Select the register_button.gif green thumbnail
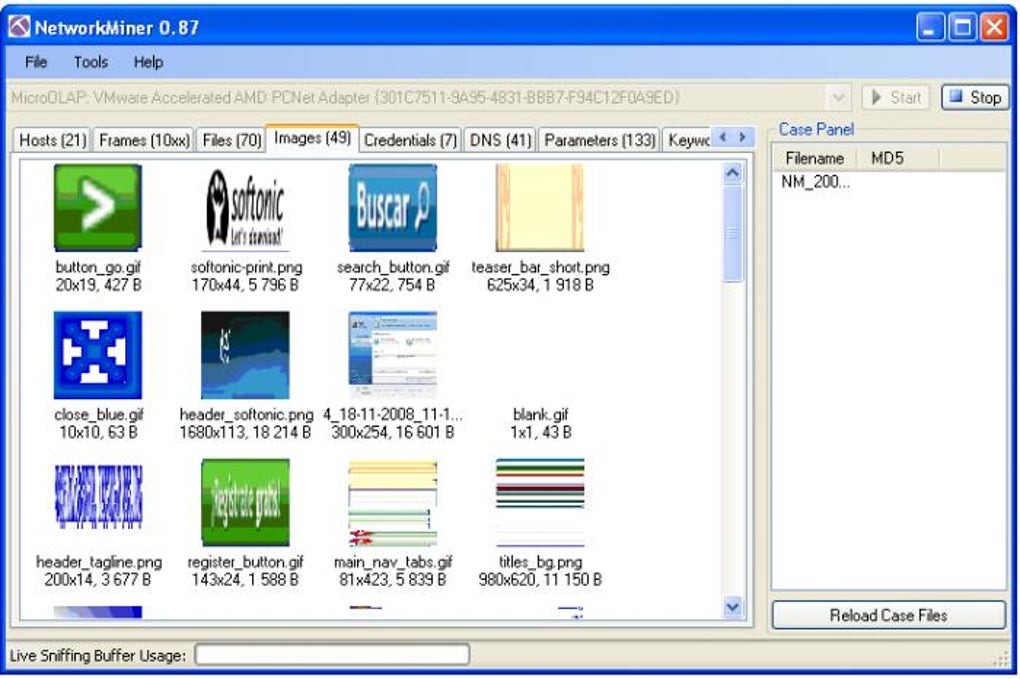 245,502
